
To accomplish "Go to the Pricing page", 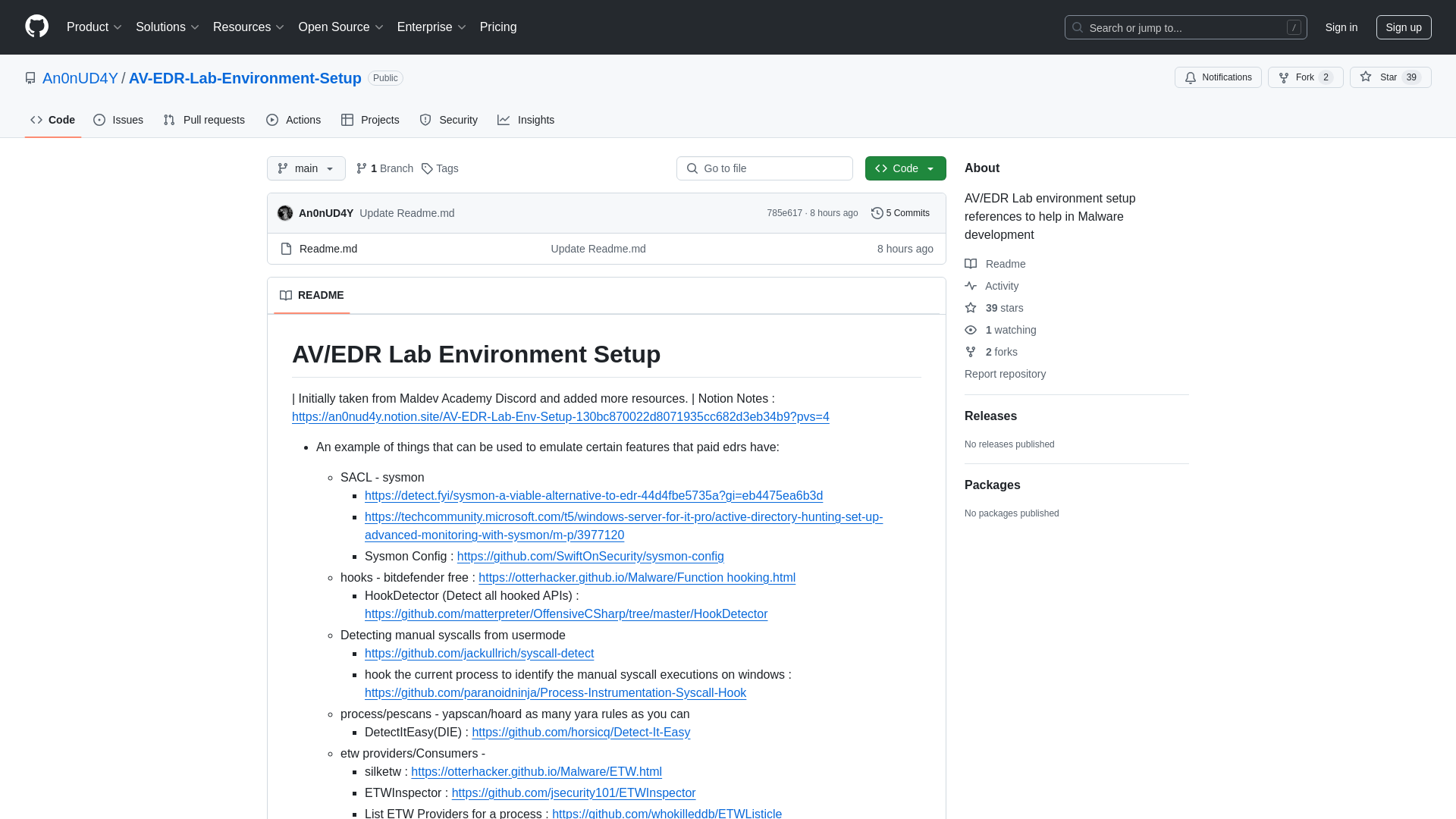I will click(x=498, y=27).
